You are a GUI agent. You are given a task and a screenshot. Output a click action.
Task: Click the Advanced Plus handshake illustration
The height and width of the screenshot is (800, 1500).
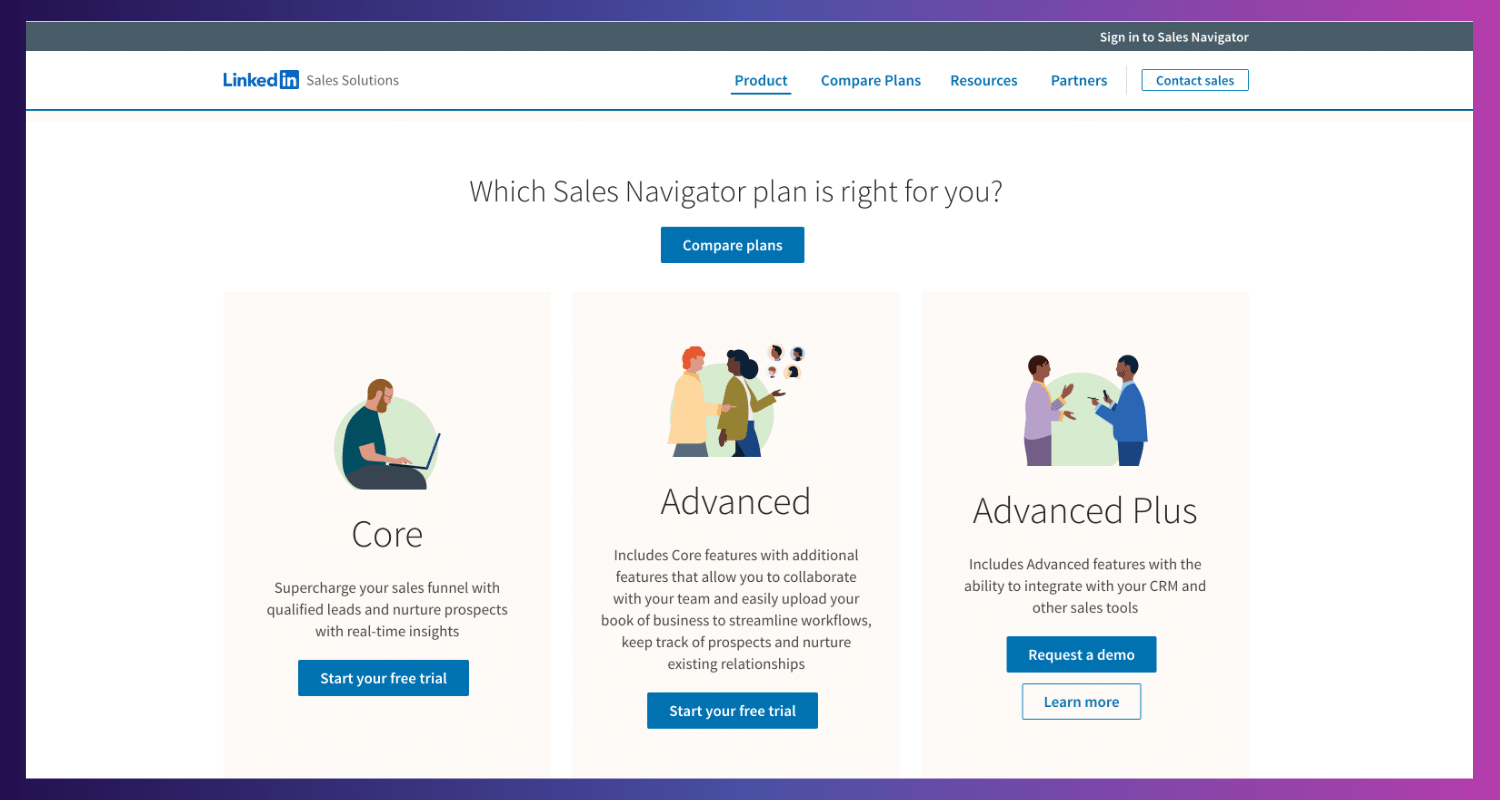tap(1085, 410)
